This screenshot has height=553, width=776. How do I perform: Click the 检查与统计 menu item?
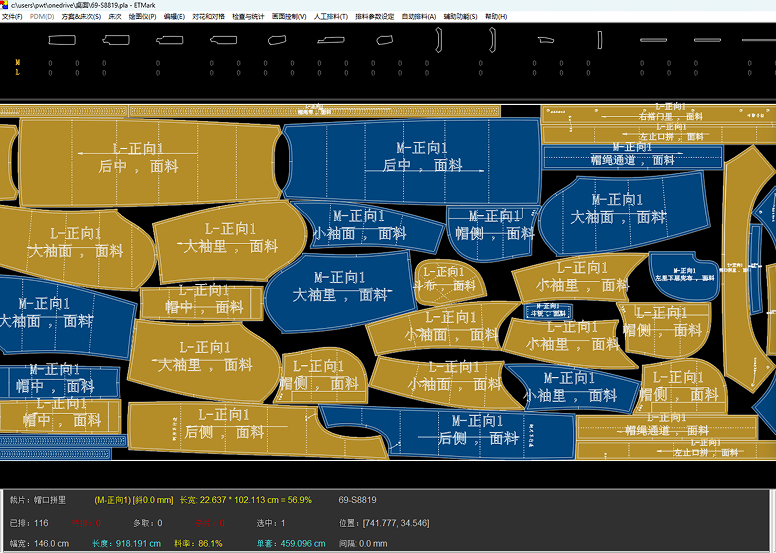(249, 17)
